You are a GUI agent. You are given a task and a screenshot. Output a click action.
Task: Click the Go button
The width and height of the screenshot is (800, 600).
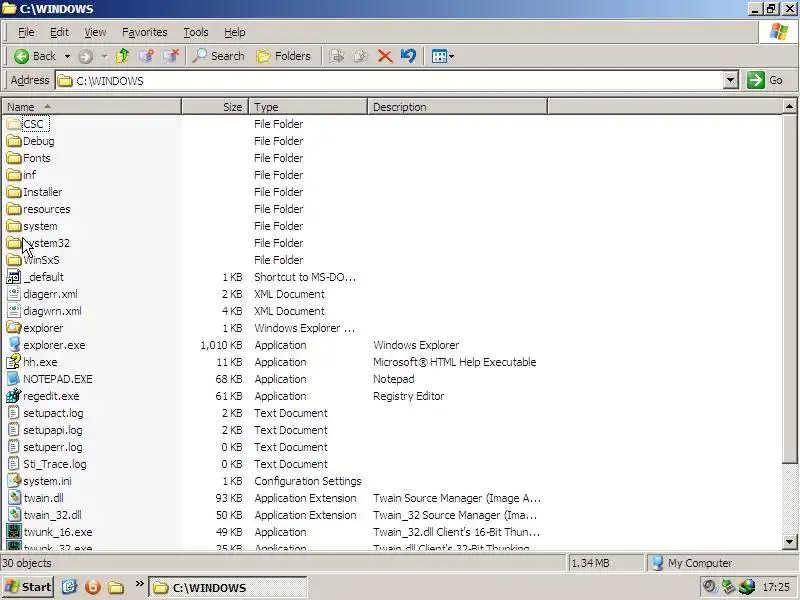765,80
